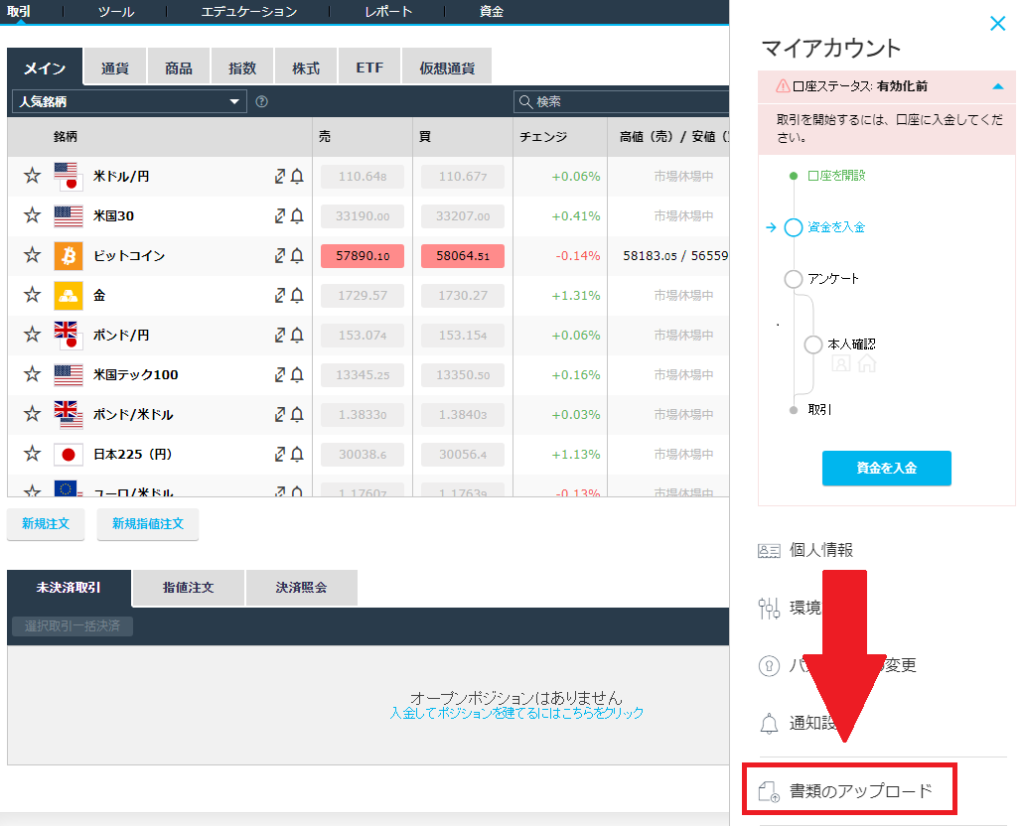Collapse the 口座ステータス section arrow
Viewport: 1024px width, 826px height.
click(997, 86)
